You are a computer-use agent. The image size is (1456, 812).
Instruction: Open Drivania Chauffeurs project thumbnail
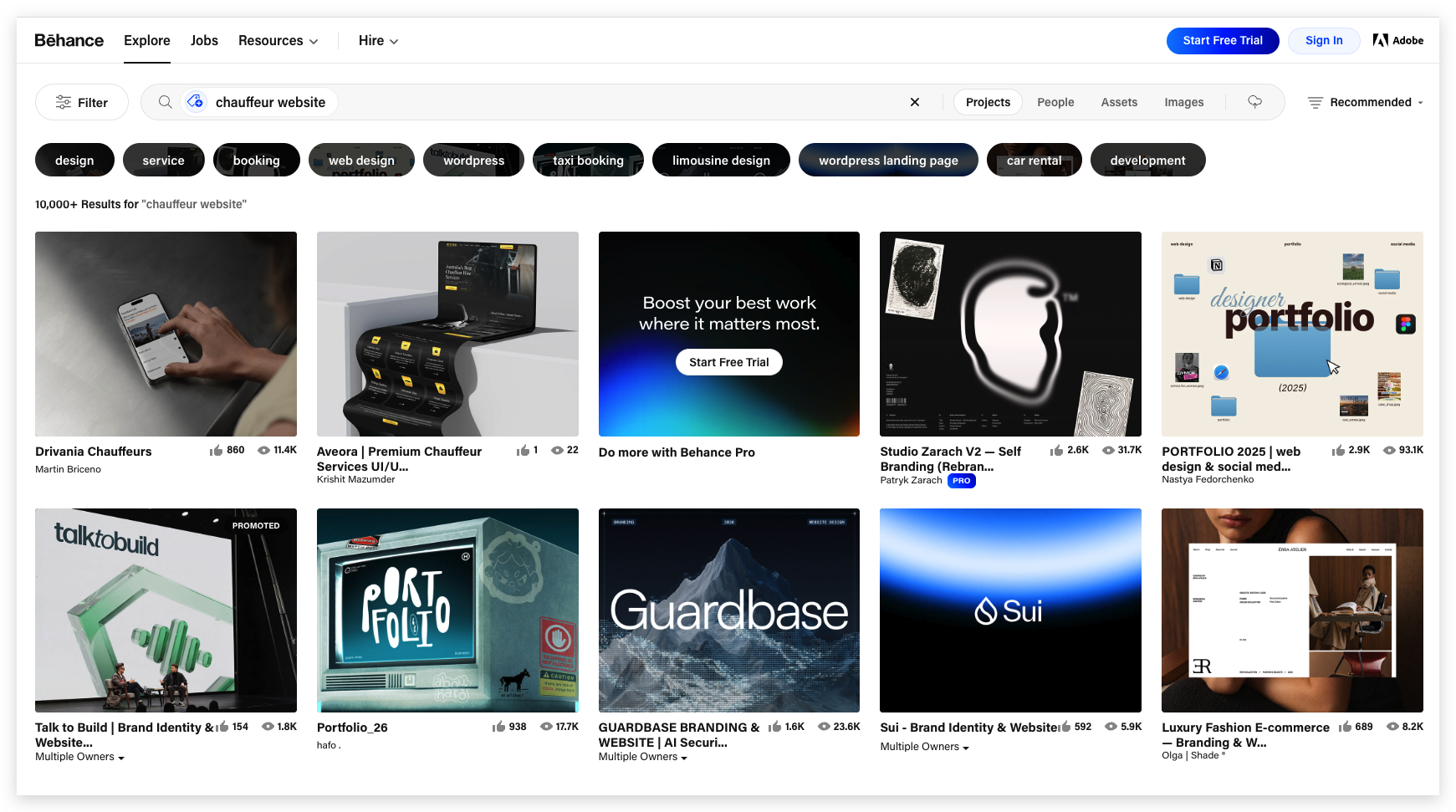coord(166,334)
